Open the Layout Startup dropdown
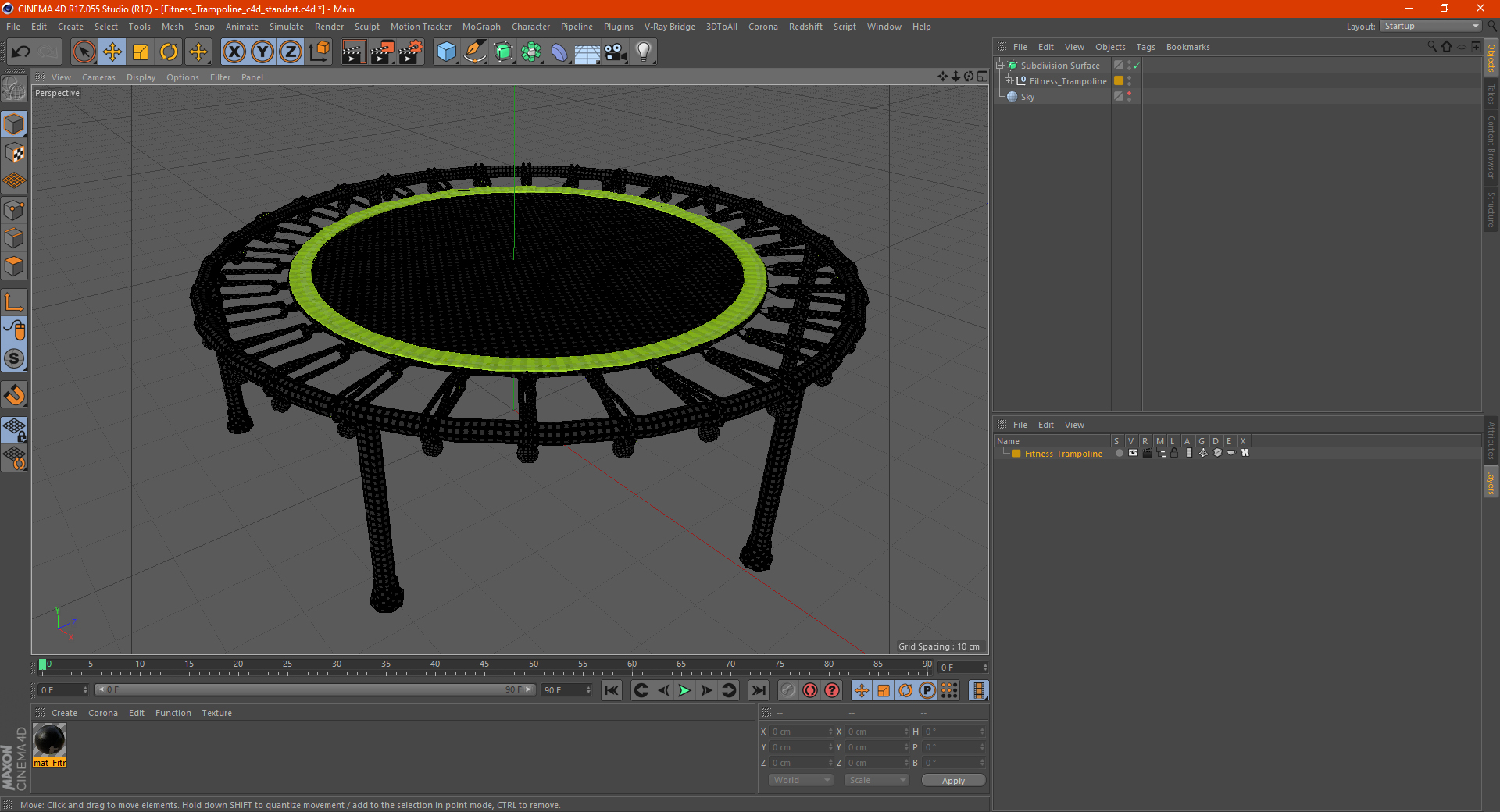 [x=1430, y=26]
